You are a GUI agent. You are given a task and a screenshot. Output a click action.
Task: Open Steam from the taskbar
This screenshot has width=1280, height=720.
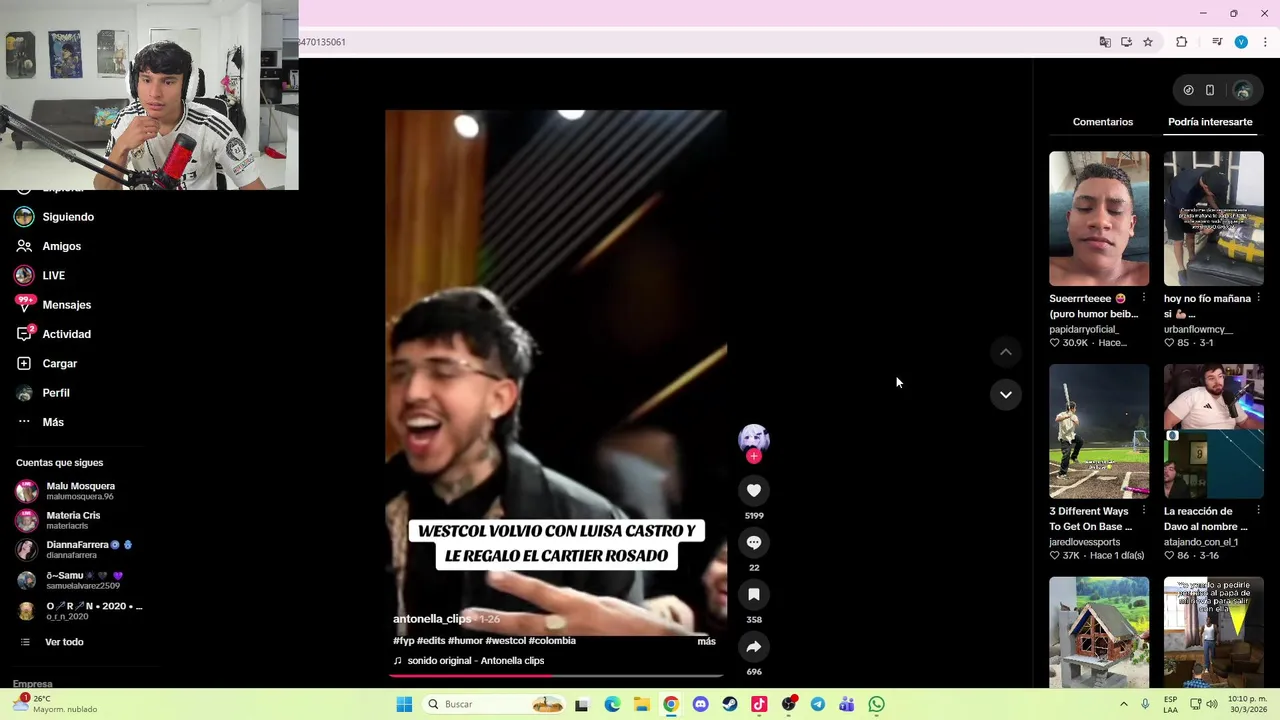click(730, 704)
